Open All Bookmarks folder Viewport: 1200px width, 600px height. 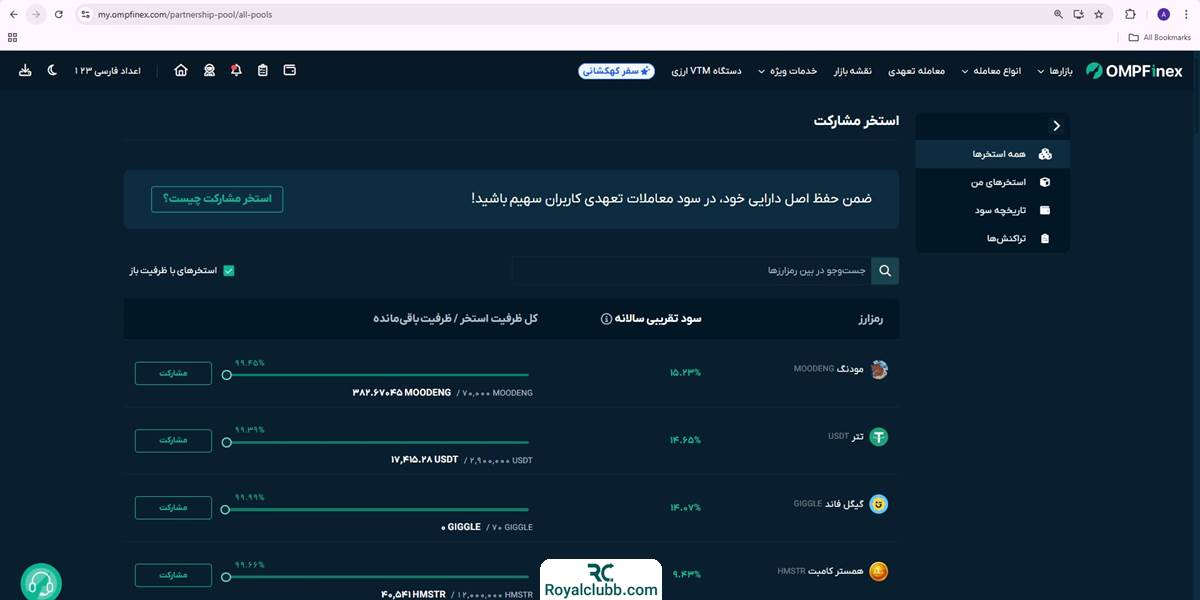point(1159,38)
